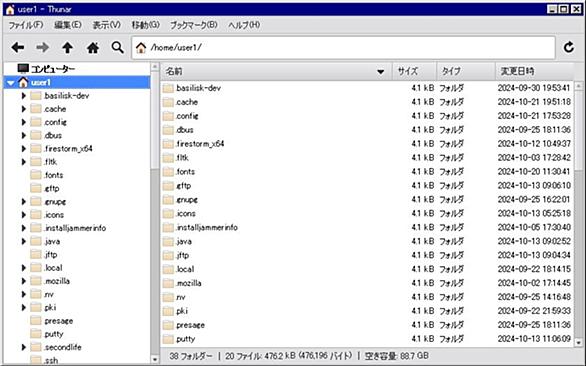Expand .gnupg in the side tree
Screen dimensions: 586x366
click(24, 202)
